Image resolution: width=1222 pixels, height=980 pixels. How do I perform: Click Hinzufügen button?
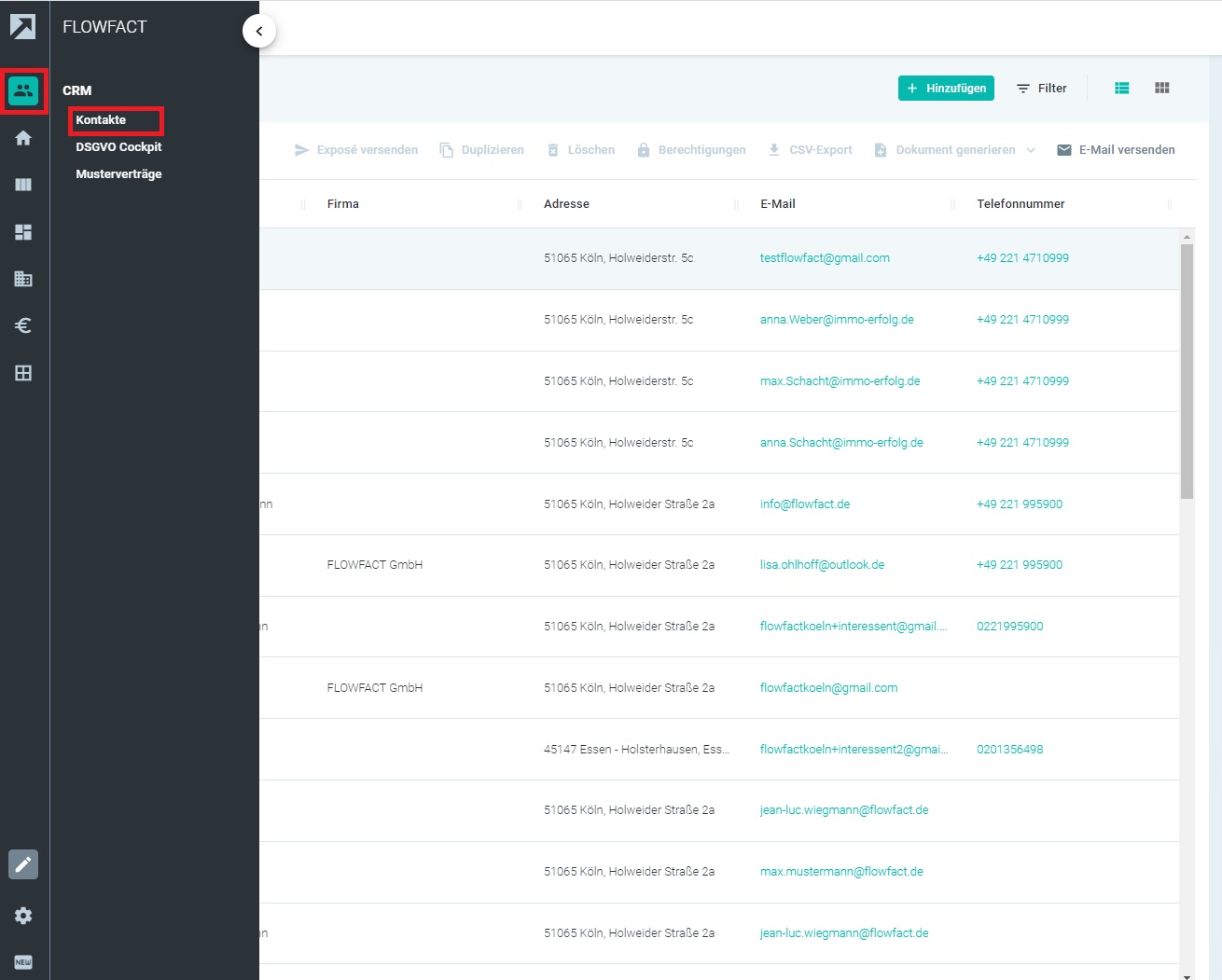pyautogui.click(x=946, y=88)
